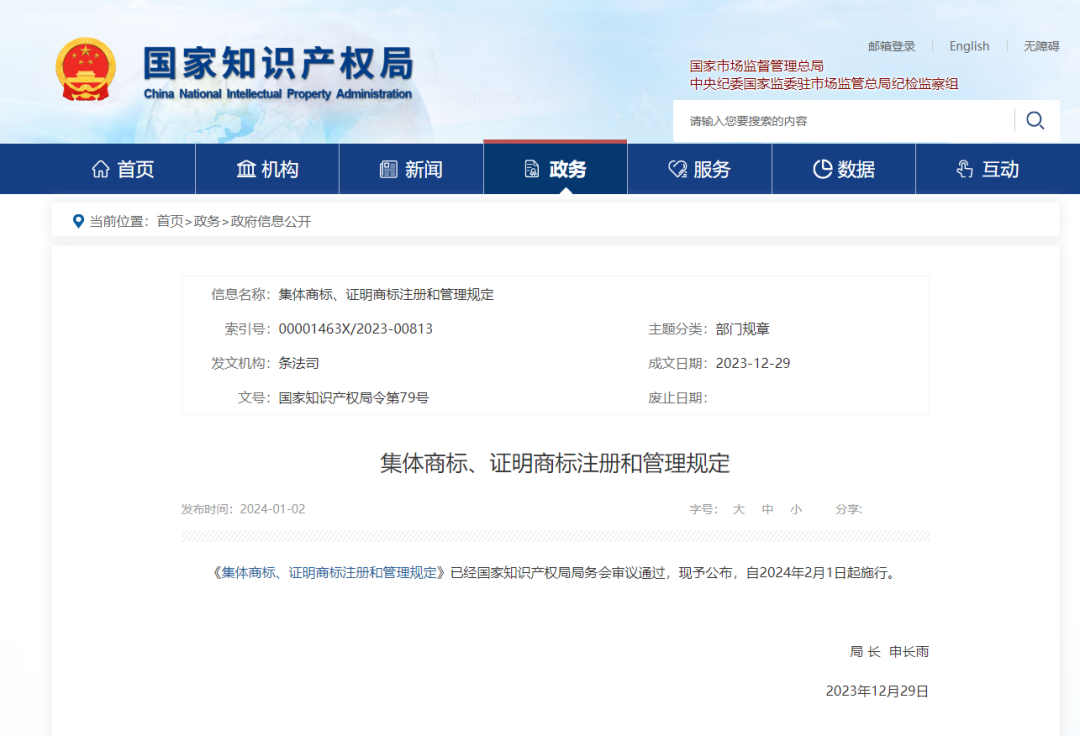Select the 大 font size option
The image size is (1080, 736).
(x=739, y=509)
